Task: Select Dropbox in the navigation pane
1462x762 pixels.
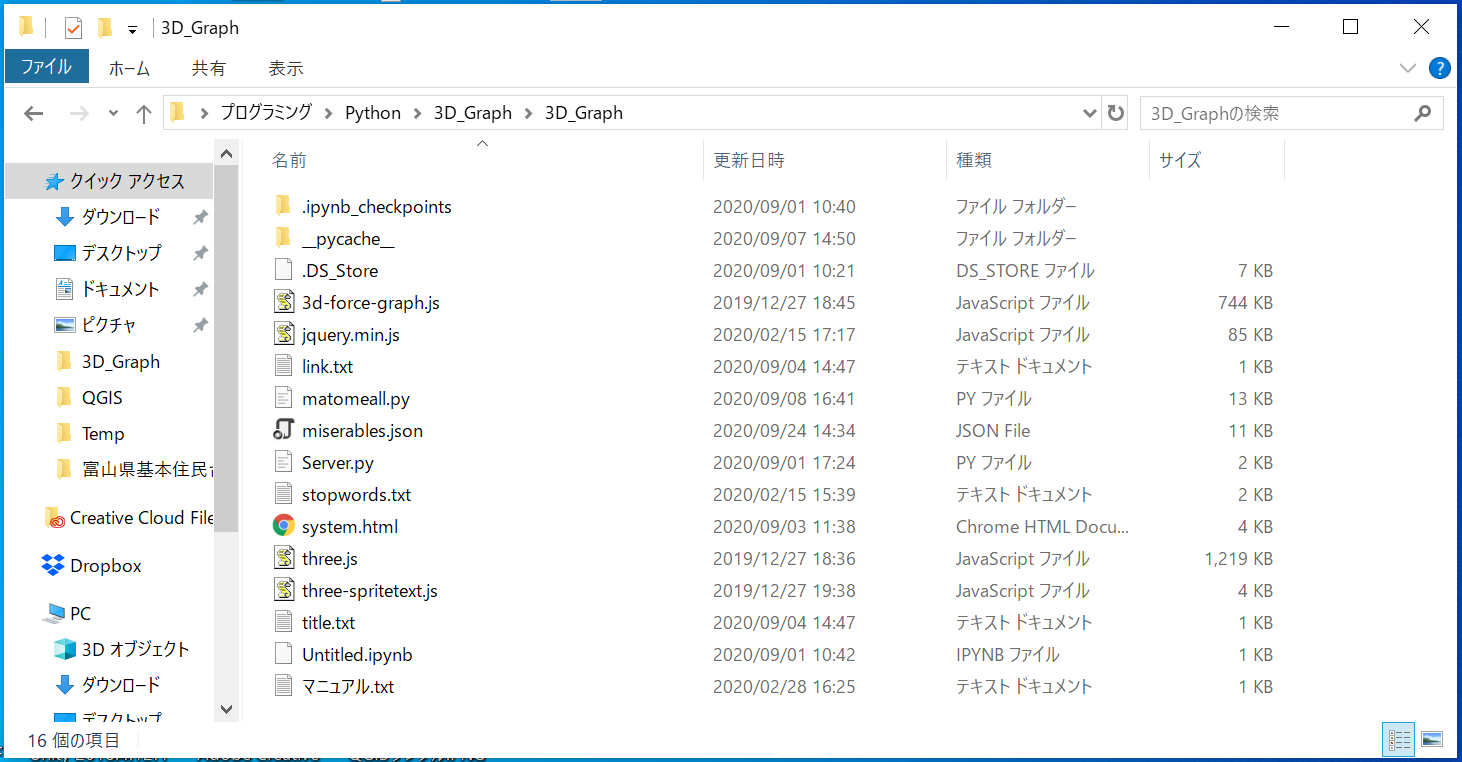Action: pos(105,565)
